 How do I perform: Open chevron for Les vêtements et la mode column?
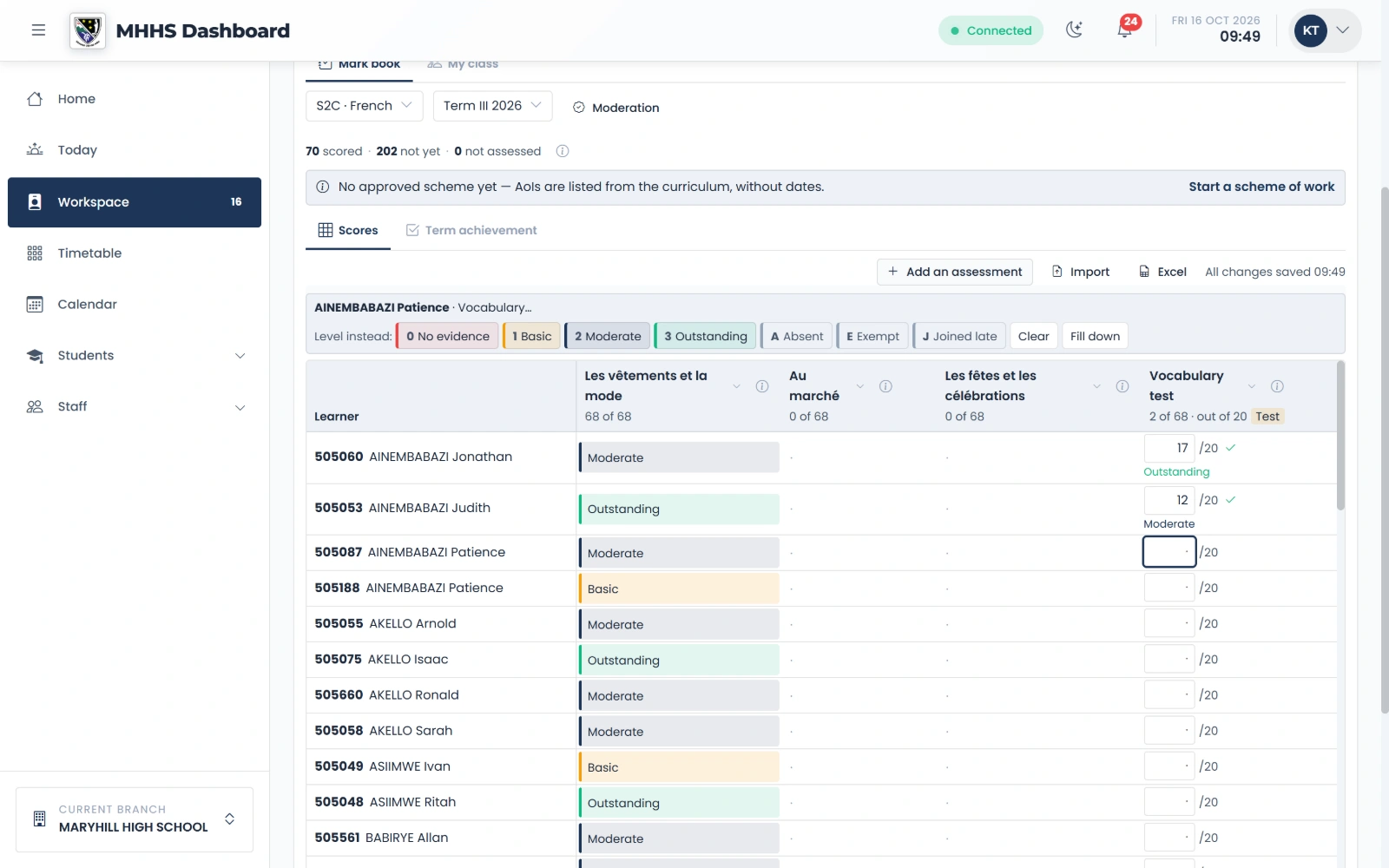pos(736,386)
